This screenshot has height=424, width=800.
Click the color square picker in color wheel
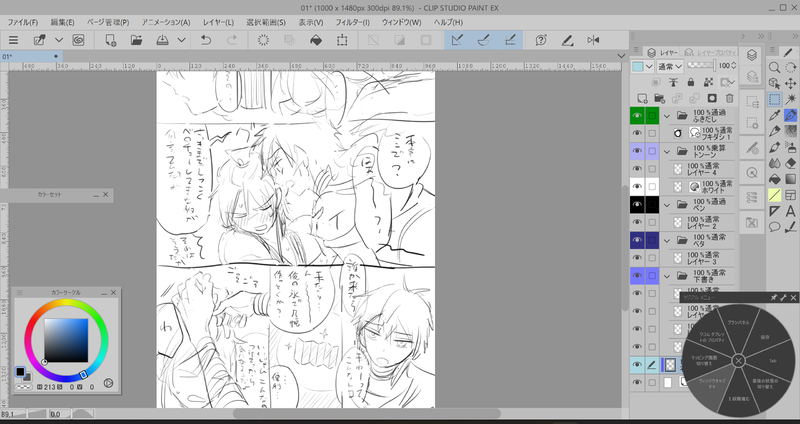coord(66,340)
